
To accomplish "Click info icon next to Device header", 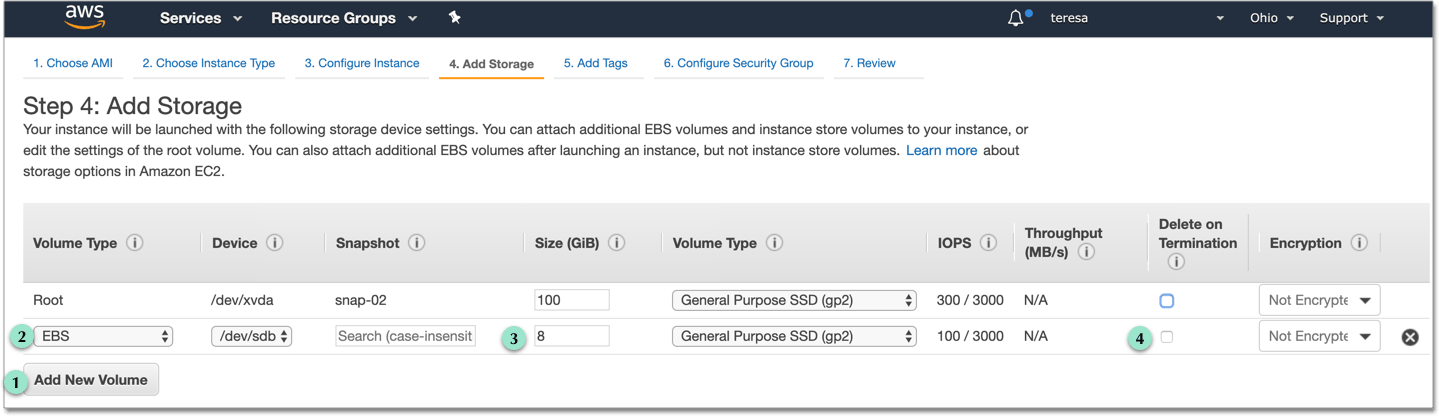I will pos(275,243).
